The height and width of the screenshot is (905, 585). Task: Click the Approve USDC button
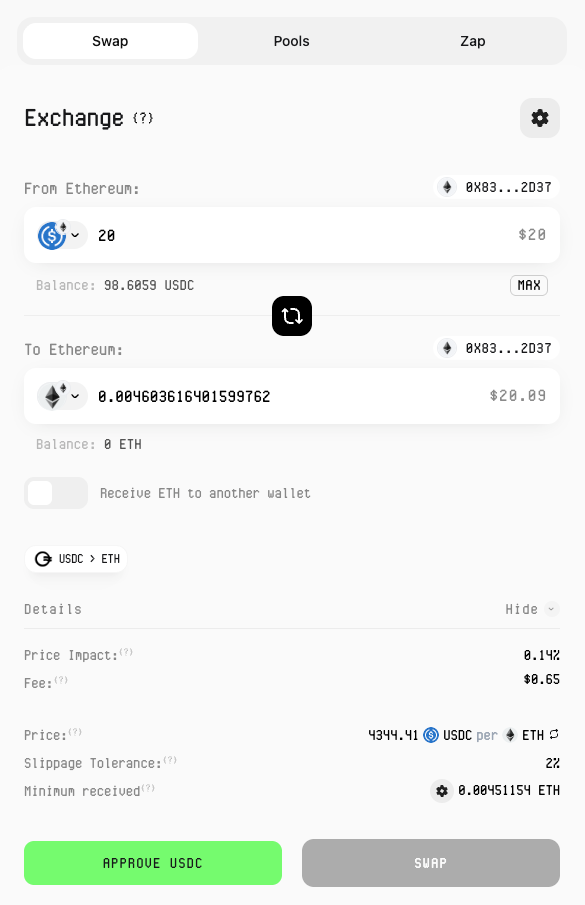click(153, 863)
